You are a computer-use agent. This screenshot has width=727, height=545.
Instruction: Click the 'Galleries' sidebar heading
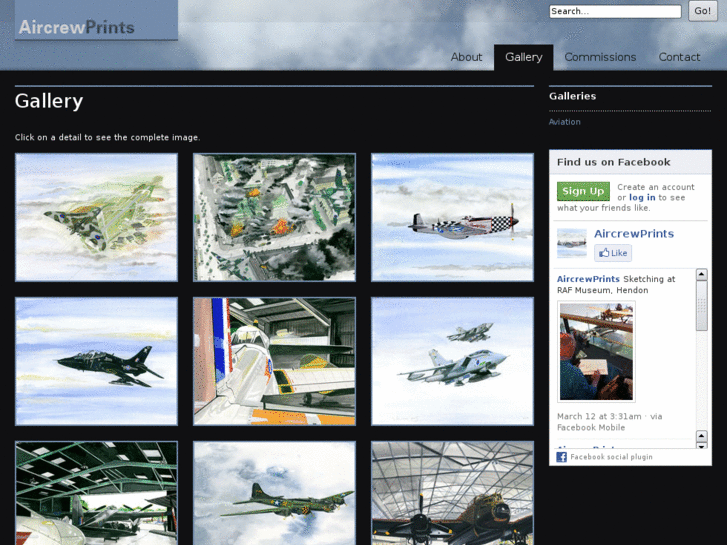pos(573,96)
